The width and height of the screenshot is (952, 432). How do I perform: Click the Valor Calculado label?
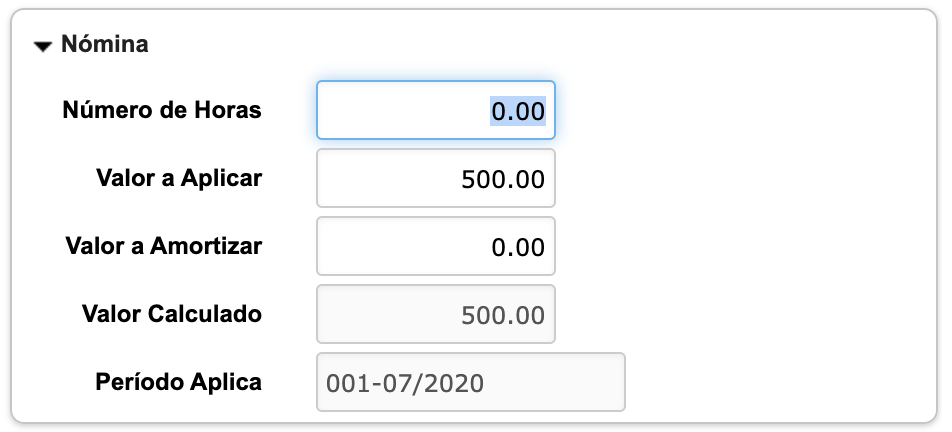coord(172,314)
